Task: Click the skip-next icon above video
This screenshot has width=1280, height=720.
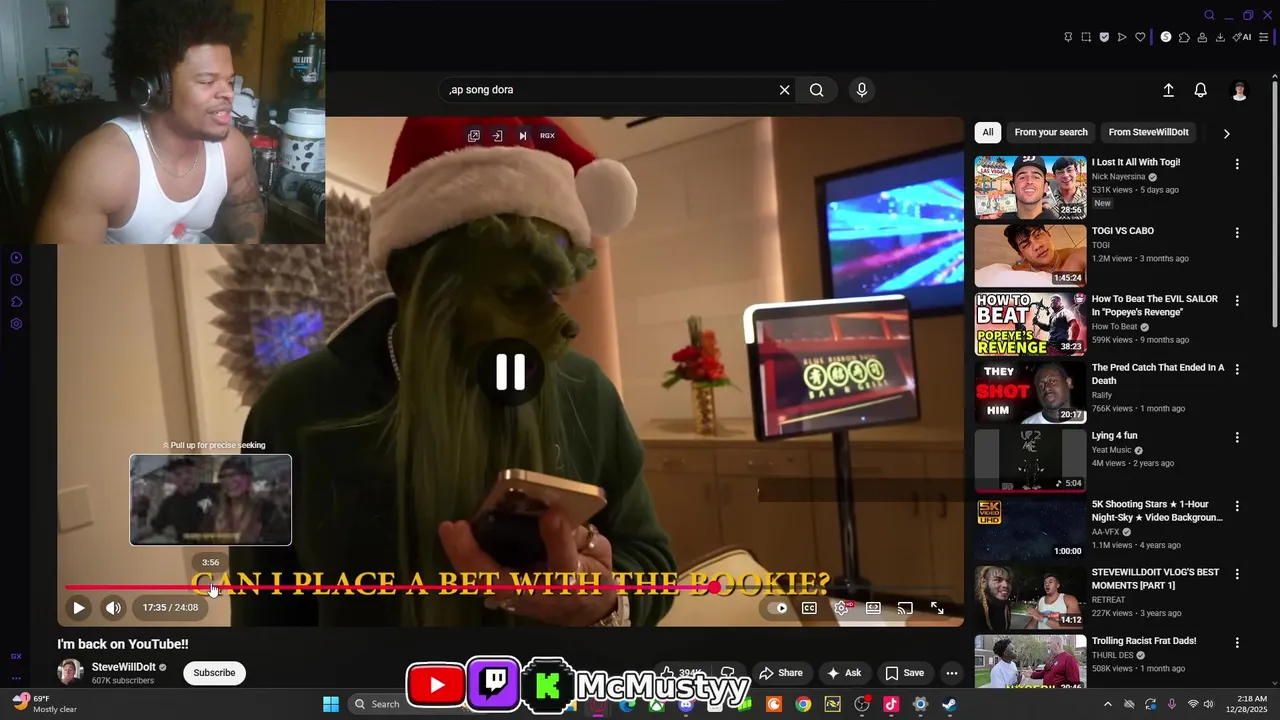Action: [522, 136]
